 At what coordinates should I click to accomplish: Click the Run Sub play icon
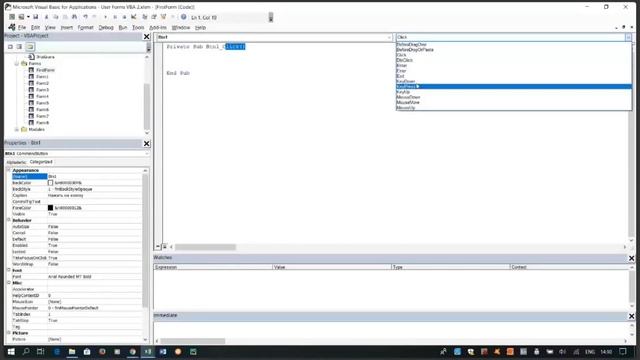(x=105, y=17)
